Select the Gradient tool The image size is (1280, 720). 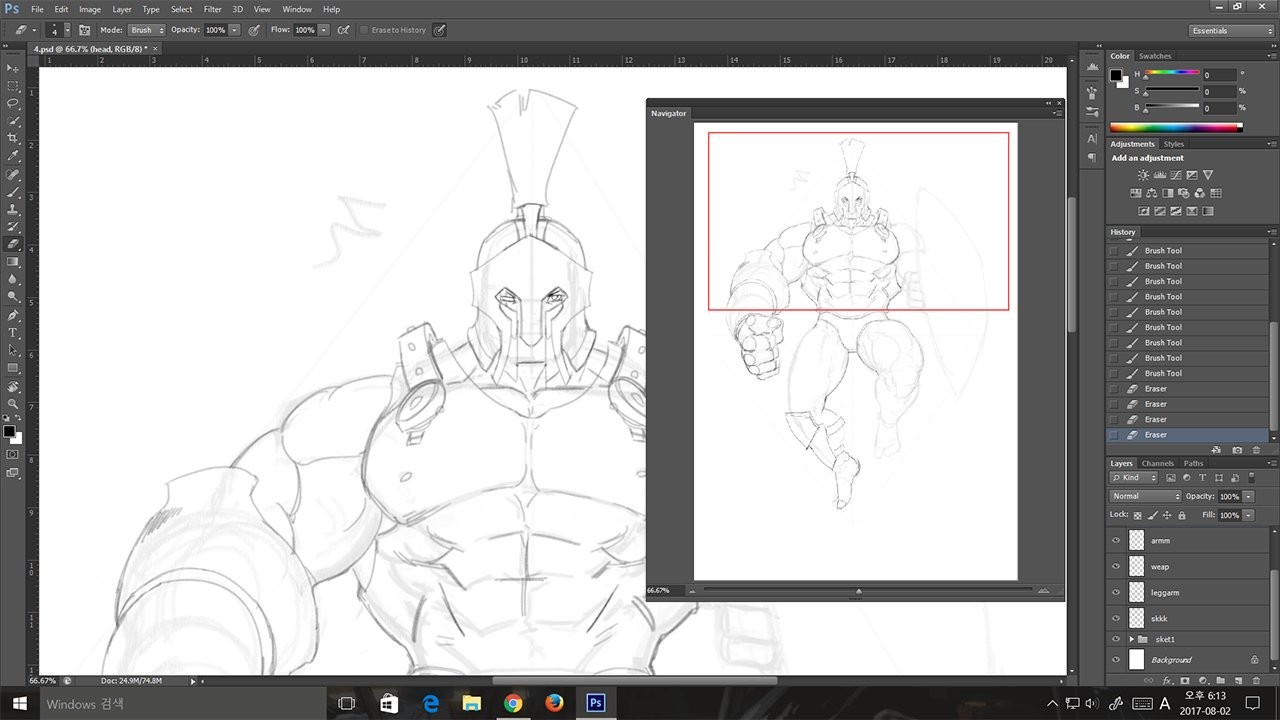(x=14, y=262)
